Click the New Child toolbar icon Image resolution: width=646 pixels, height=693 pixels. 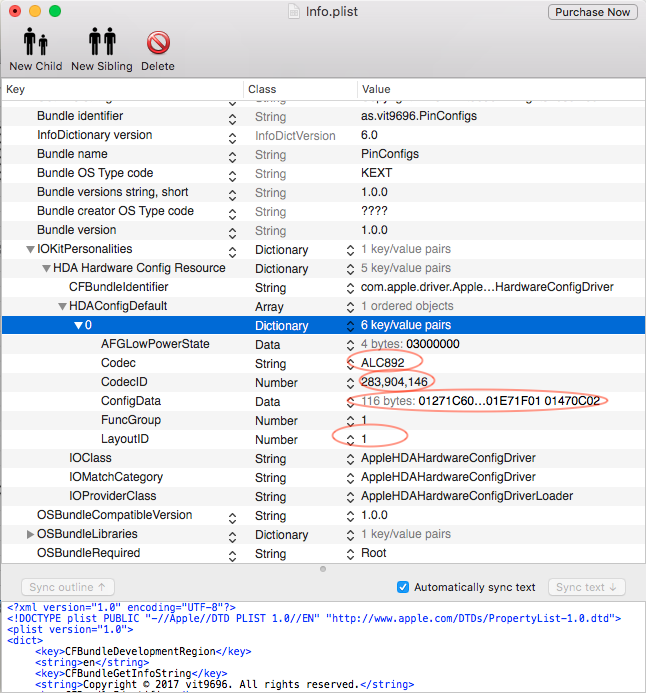(35, 42)
